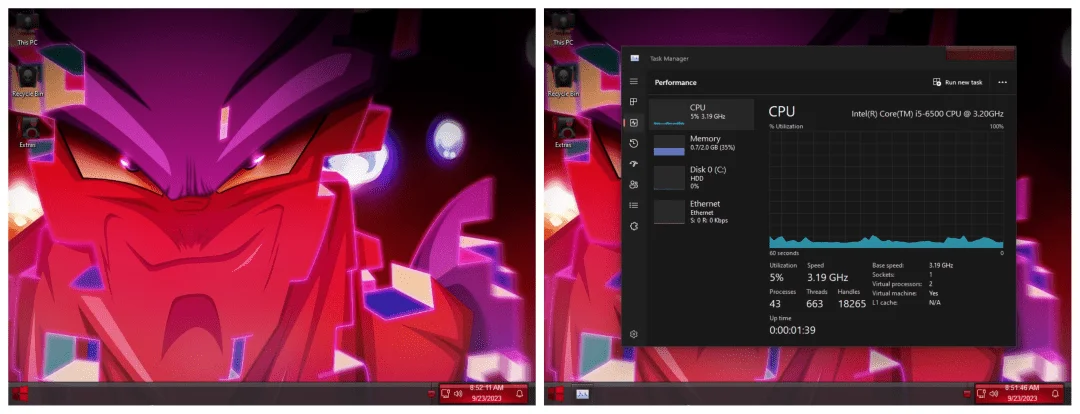Screen dimensions: 1080x414
Task: Click the Utilization 5% value
Action: coord(776,278)
